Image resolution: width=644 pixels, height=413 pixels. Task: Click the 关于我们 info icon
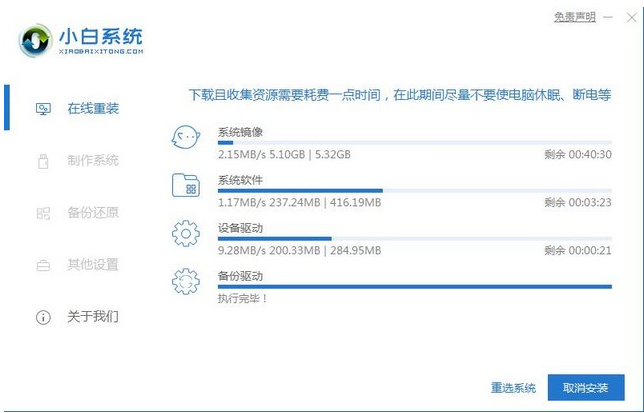click(x=43, y=317)
